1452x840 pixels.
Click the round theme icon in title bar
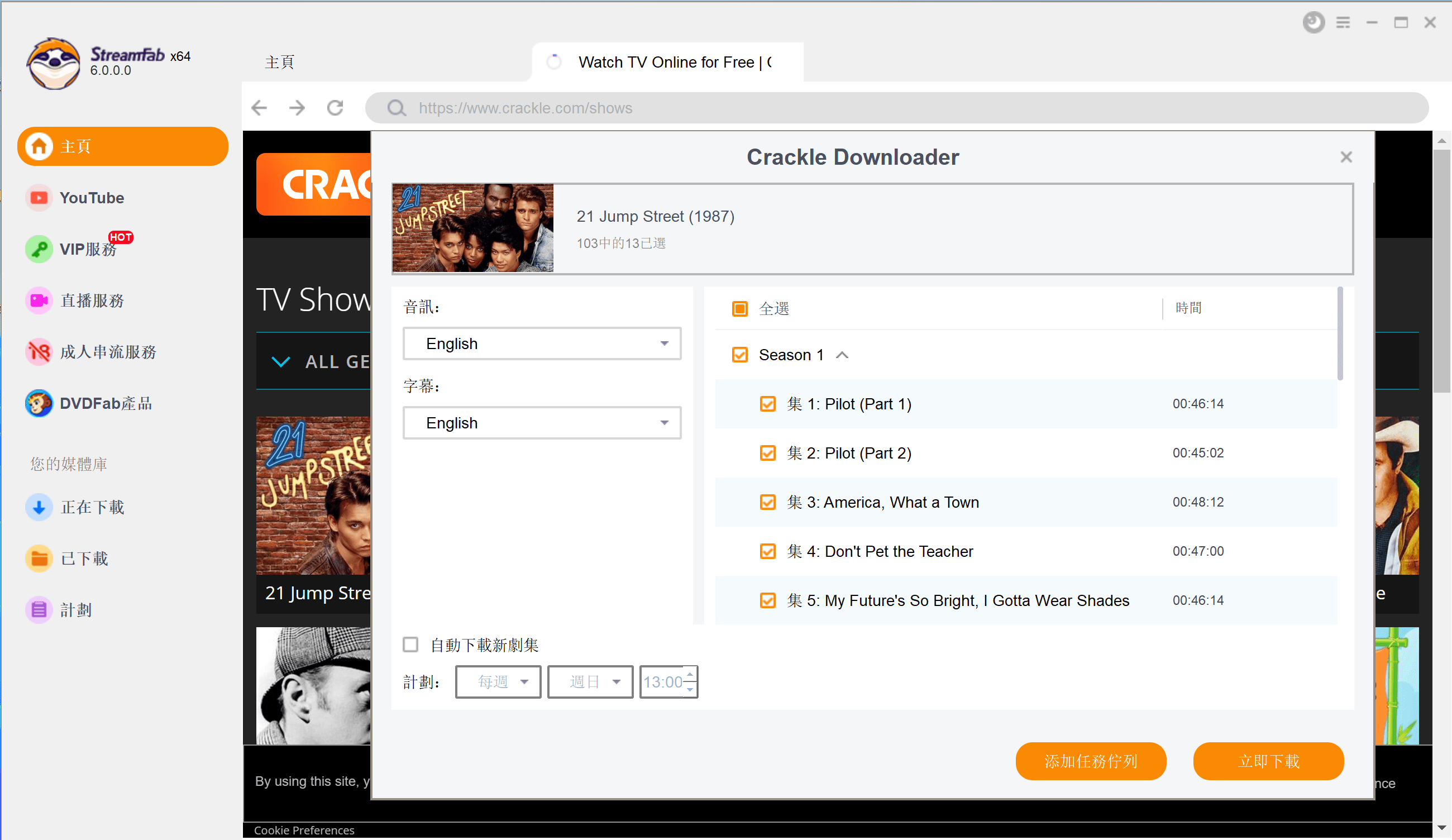(1313, 22)
